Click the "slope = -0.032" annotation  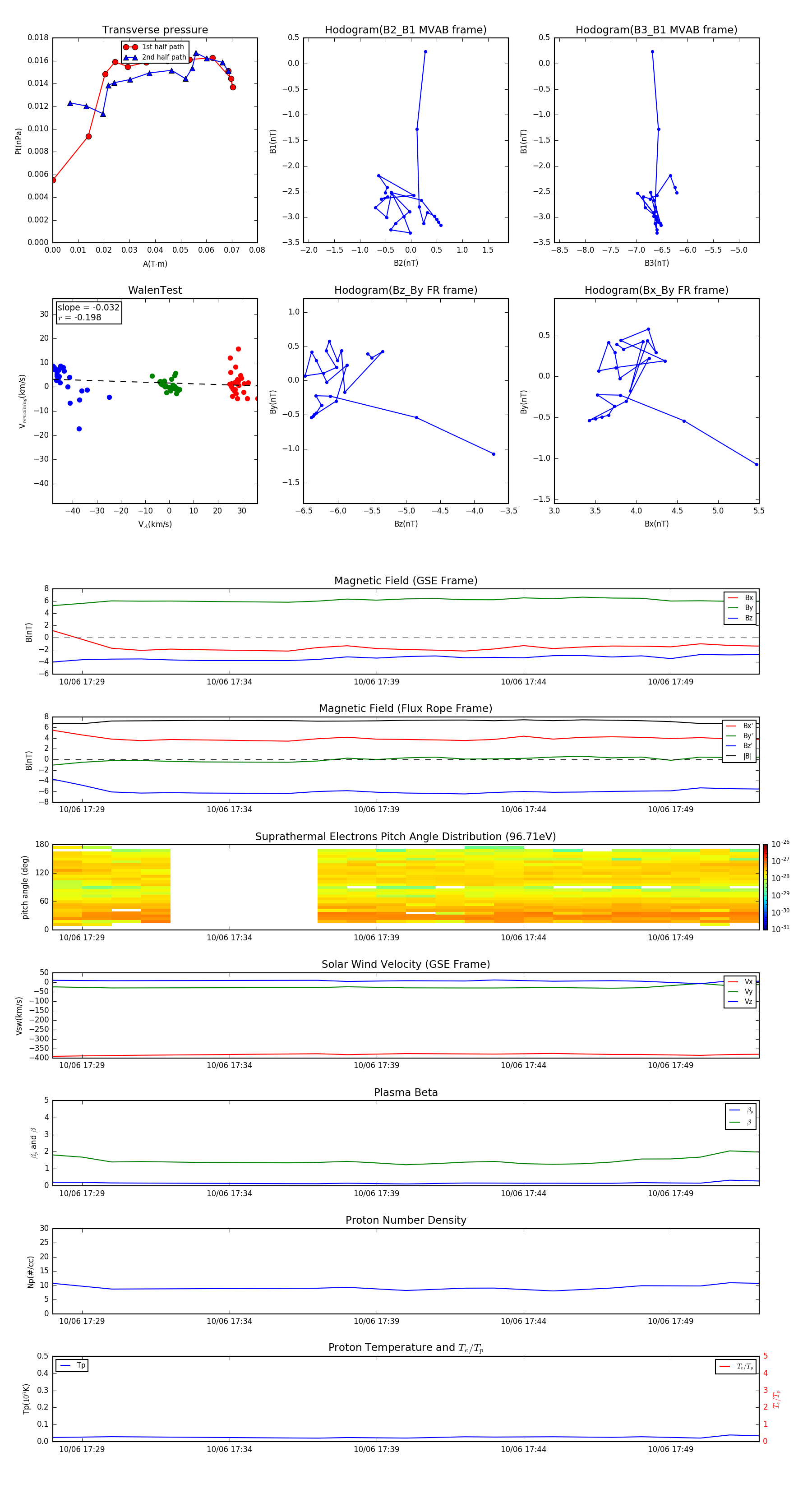(x=88, y=308)
